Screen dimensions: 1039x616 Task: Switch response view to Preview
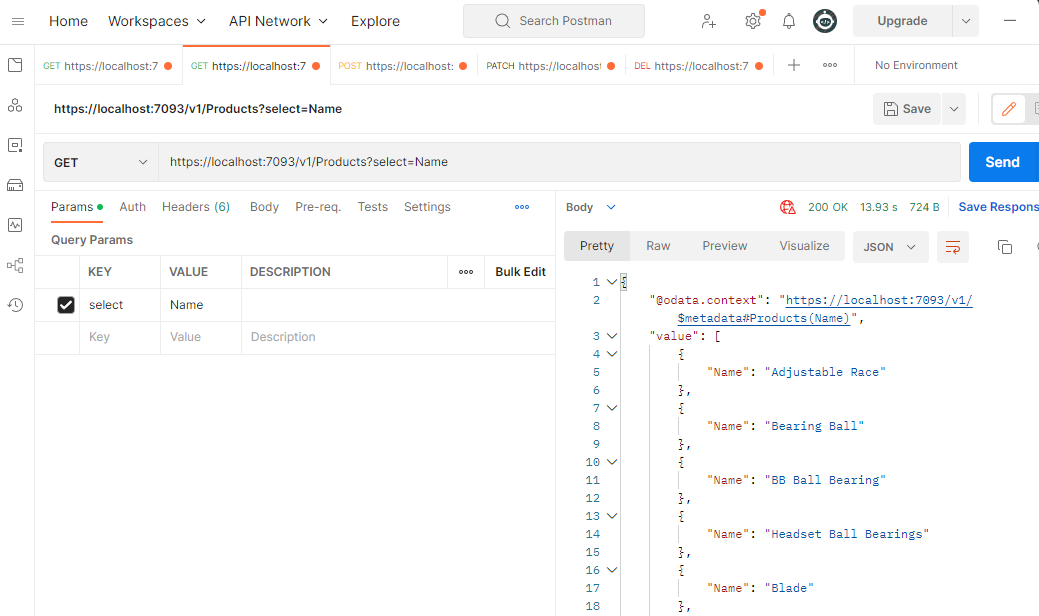coord(724,246)
